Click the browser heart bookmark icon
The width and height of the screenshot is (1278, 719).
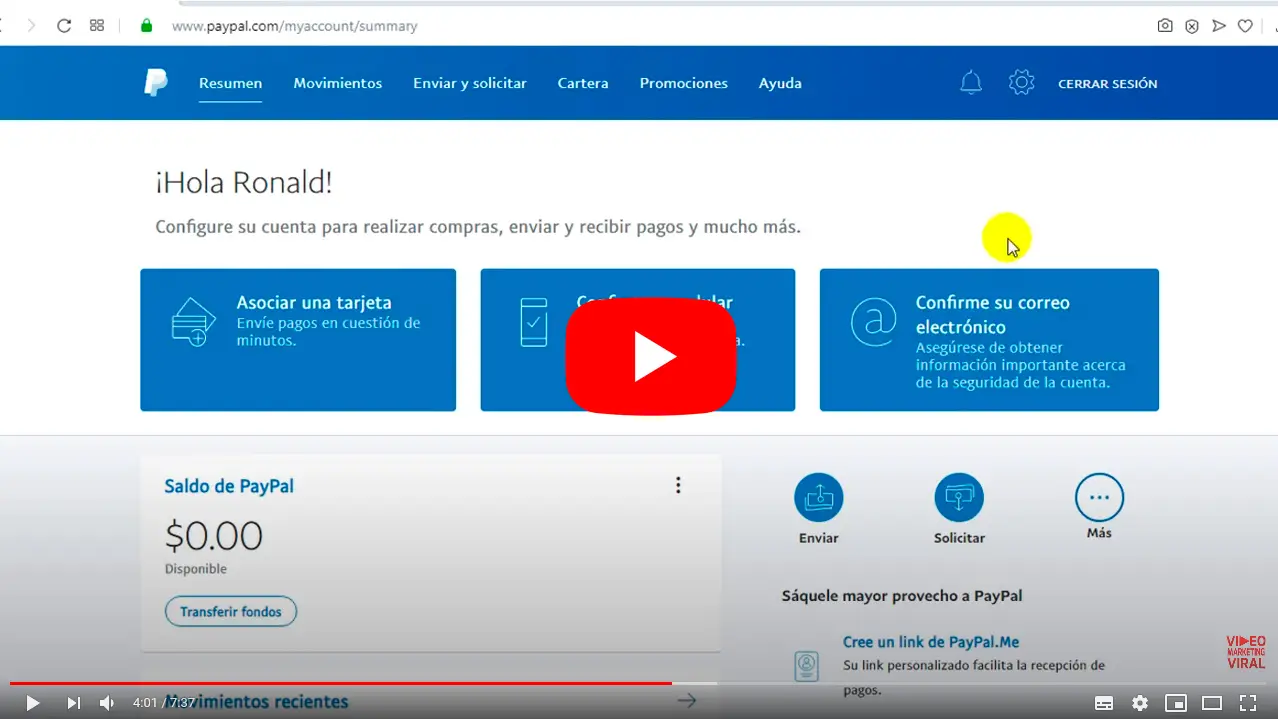pyautogui.click(x=1245, y=26)
